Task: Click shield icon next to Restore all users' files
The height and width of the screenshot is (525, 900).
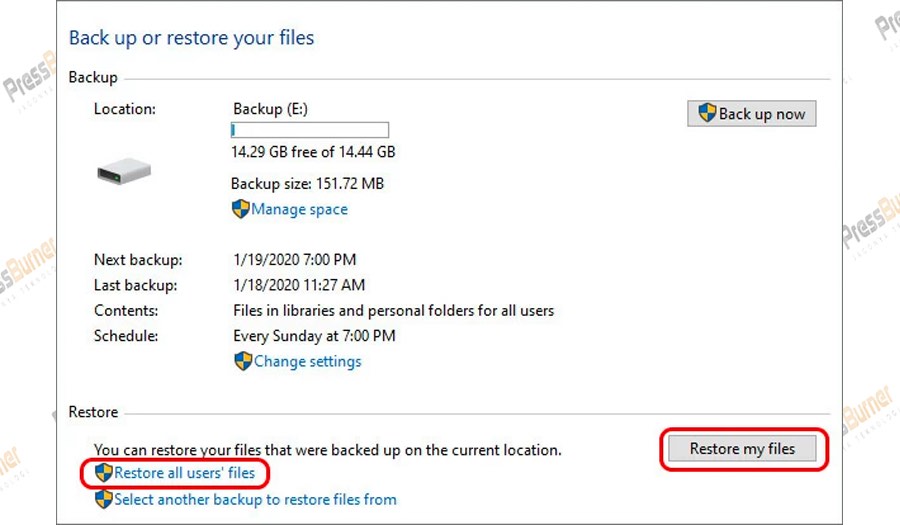Action: tap(103, 472)
